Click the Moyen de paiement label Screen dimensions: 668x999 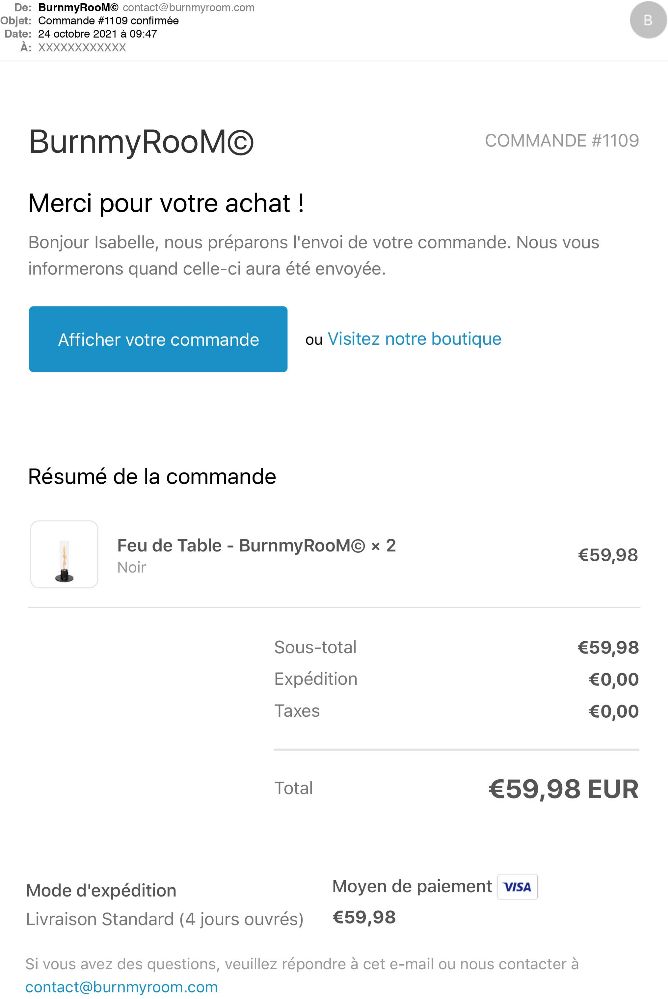(x=412, y=886)
